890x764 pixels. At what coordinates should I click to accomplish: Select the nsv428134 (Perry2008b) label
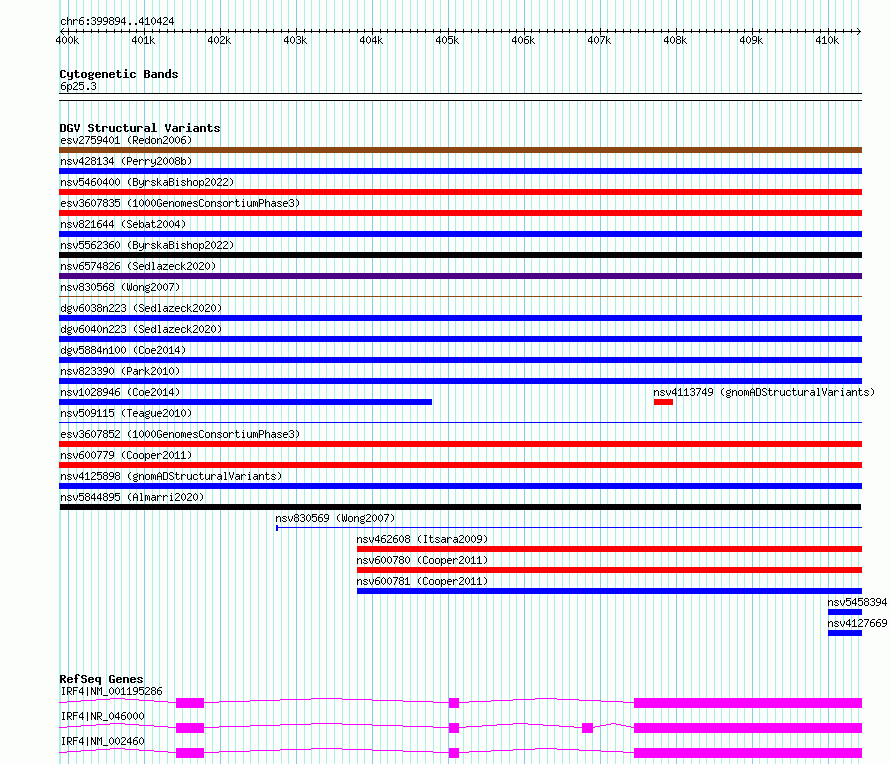[x=126, y=161]
